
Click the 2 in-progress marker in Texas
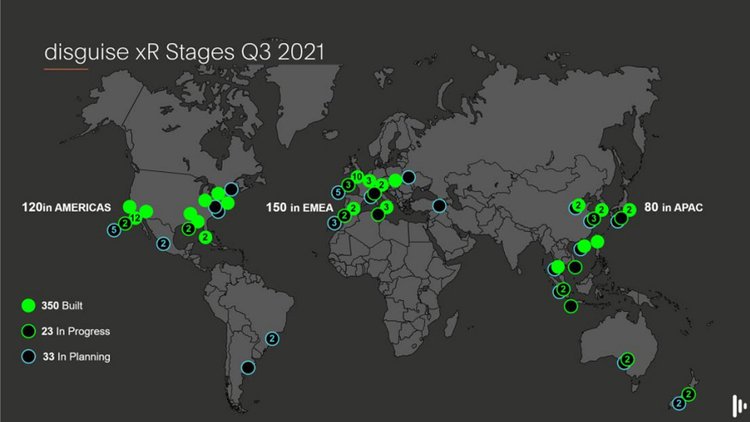pos(188,229)
